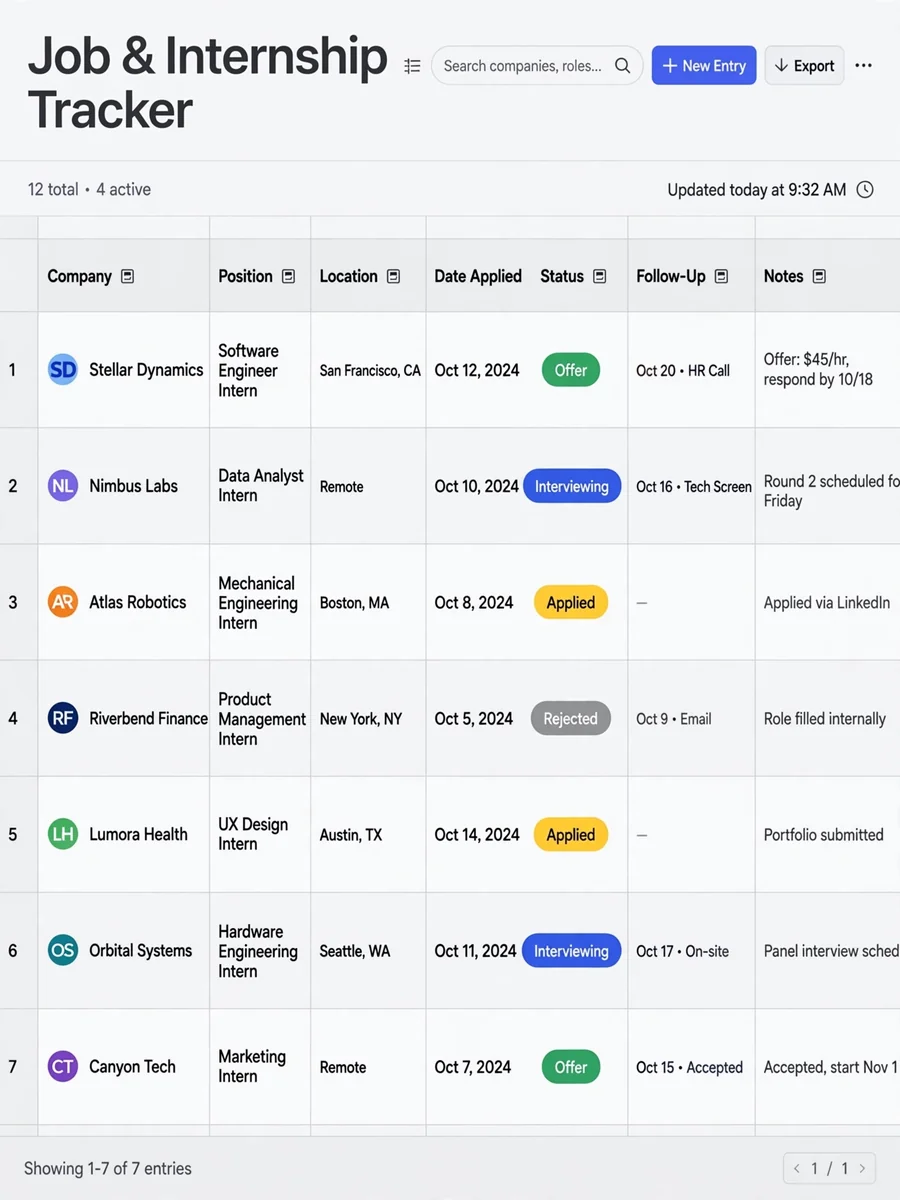This screenshot has width=900, height=1200.
Task: Select the Canyon Tech company name
Action: pyautogui.click(x=132, y=1066)
